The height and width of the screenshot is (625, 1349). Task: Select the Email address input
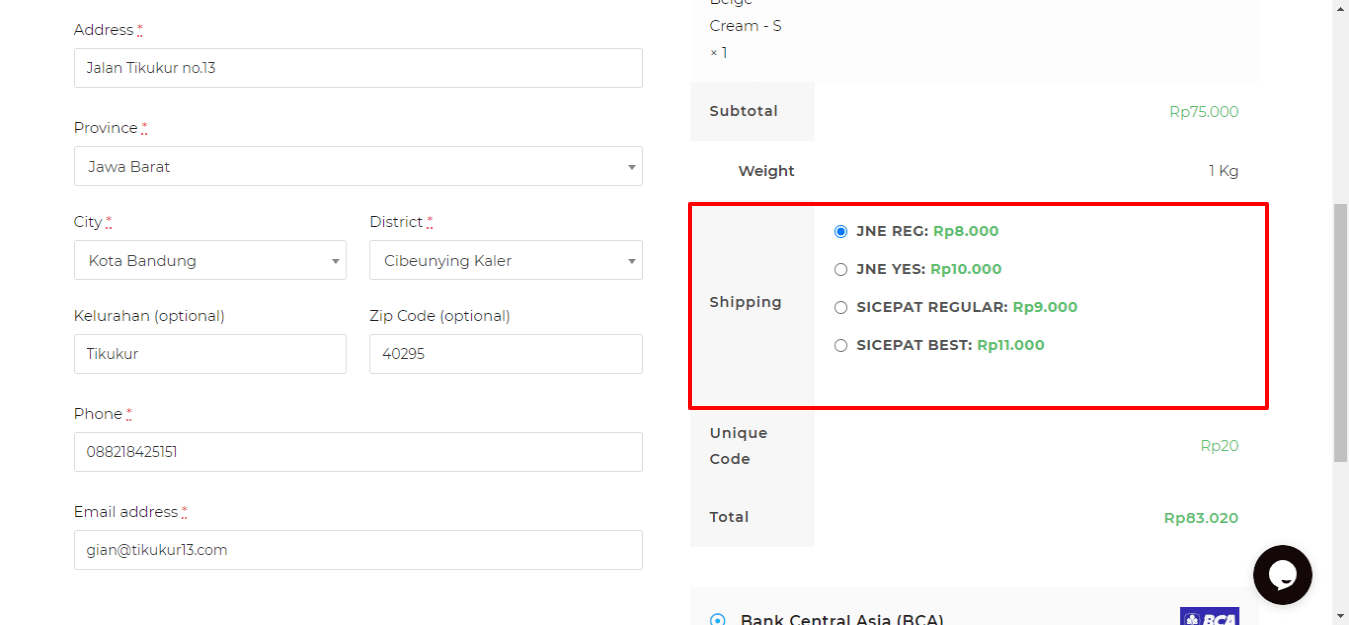[x=358, y=550]
